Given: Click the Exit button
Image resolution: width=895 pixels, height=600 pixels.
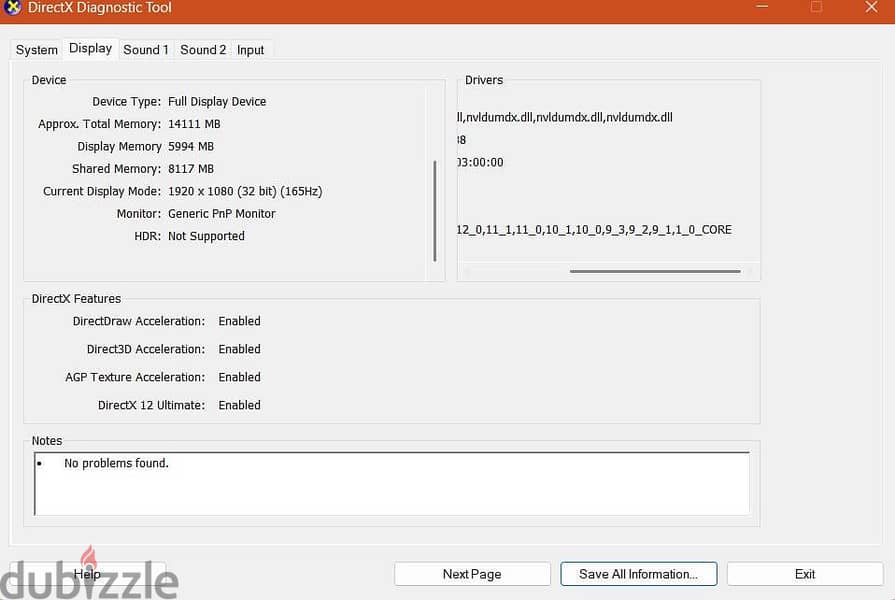Looking at the screenshot, I should click(805, 574).
